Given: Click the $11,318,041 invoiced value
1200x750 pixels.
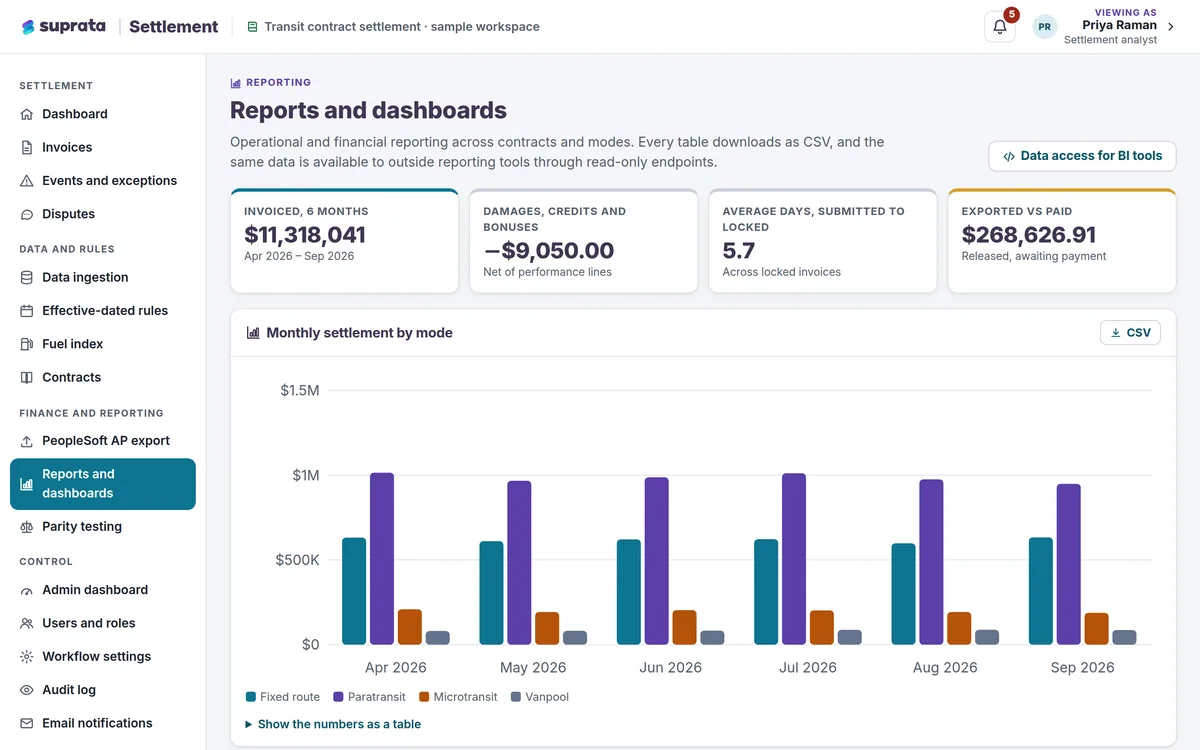Looking at the screenshot, I should 305,235.
